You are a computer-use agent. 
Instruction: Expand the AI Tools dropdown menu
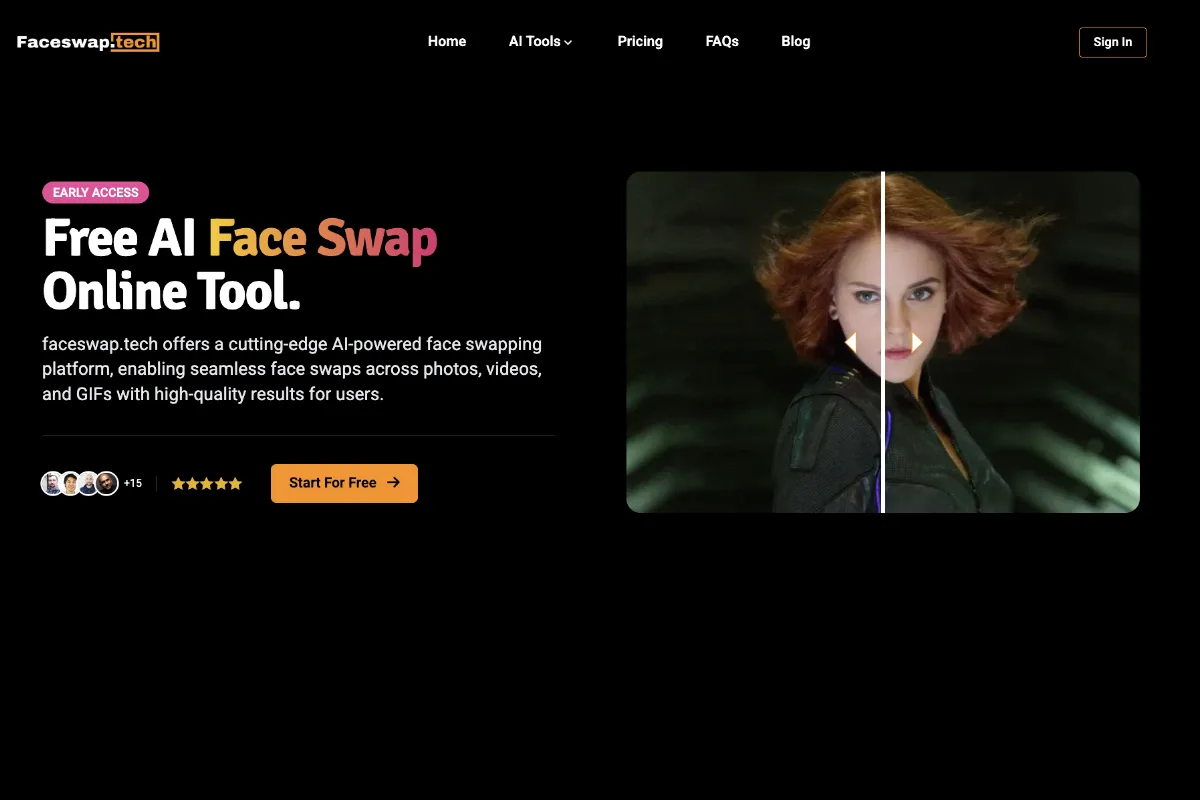(541, 41)
